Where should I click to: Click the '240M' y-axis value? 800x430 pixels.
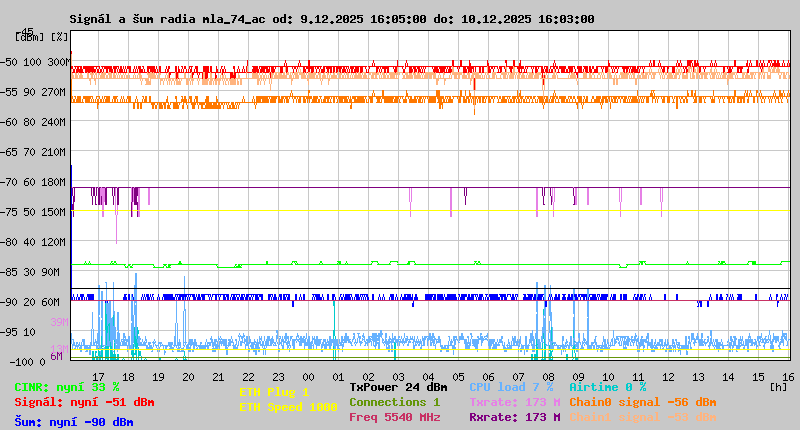click(56, 122)
